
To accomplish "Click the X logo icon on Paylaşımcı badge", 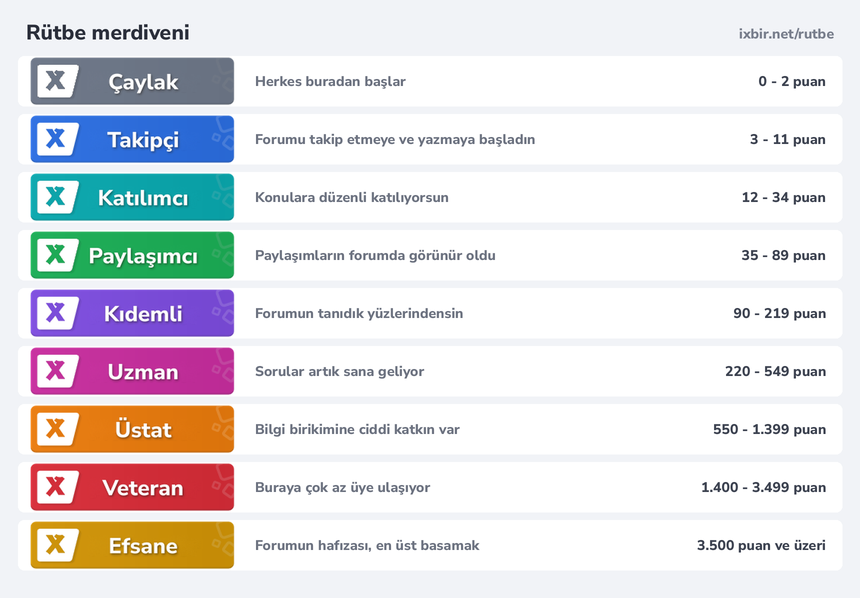I will pos(58,255).
